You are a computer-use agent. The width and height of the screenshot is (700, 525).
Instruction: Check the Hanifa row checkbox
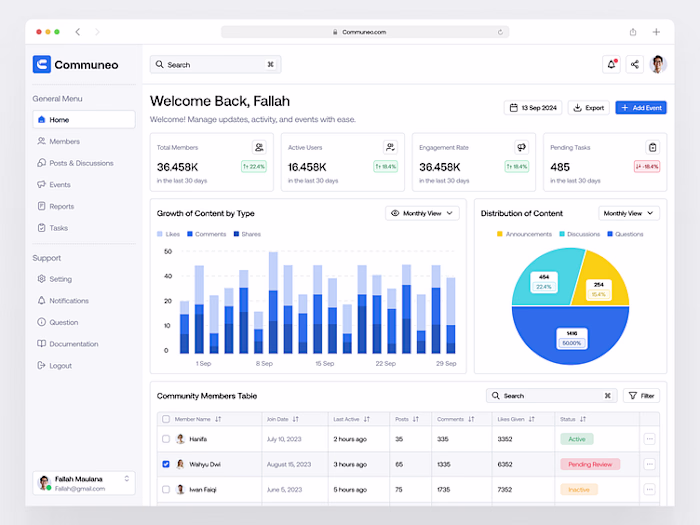coord(166,439)
